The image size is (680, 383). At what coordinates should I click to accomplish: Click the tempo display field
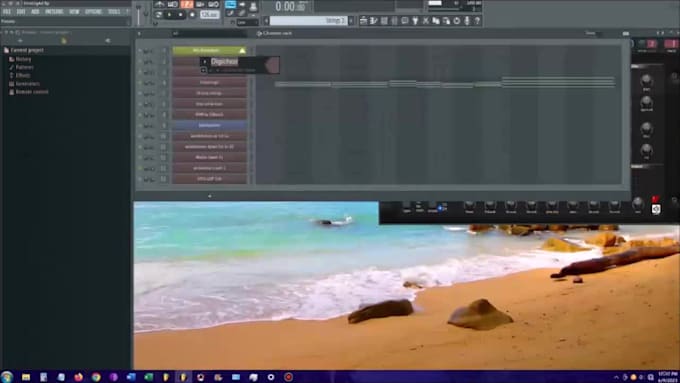coord(209,15)
